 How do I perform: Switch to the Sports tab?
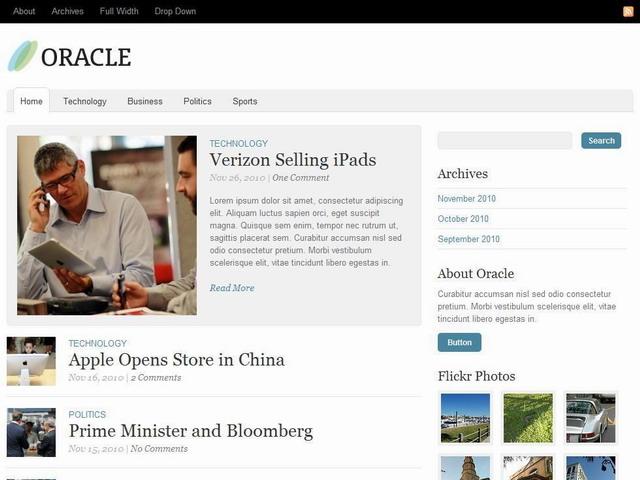[x=245, y=101]
